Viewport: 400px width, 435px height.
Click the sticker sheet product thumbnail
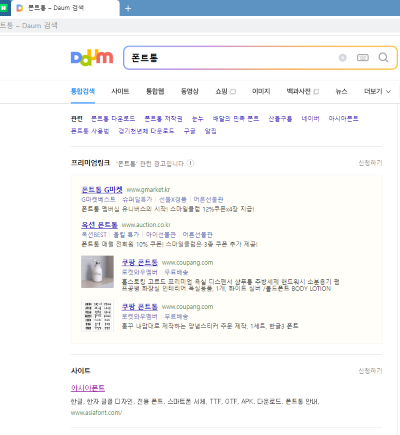[x=97, y=316]
